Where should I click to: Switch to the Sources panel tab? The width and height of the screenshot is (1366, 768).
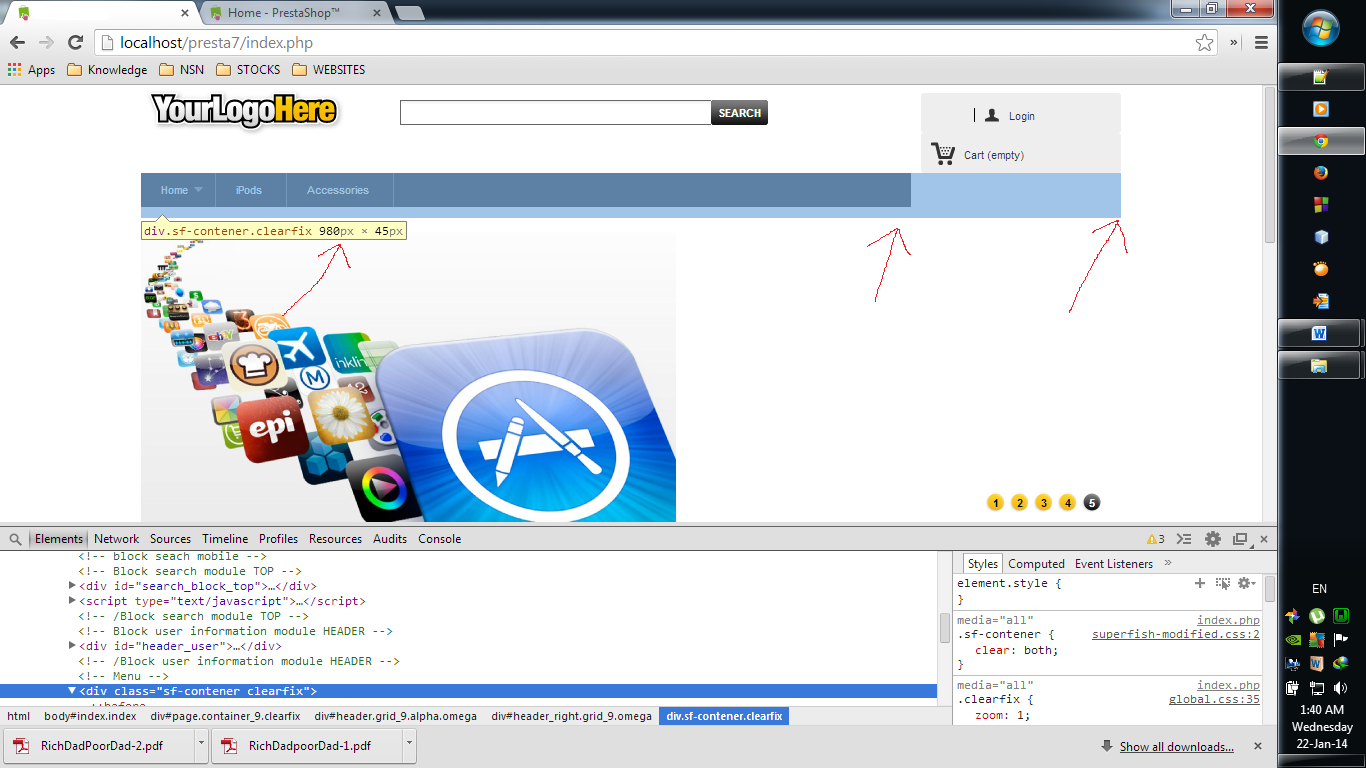coord(170,539)
